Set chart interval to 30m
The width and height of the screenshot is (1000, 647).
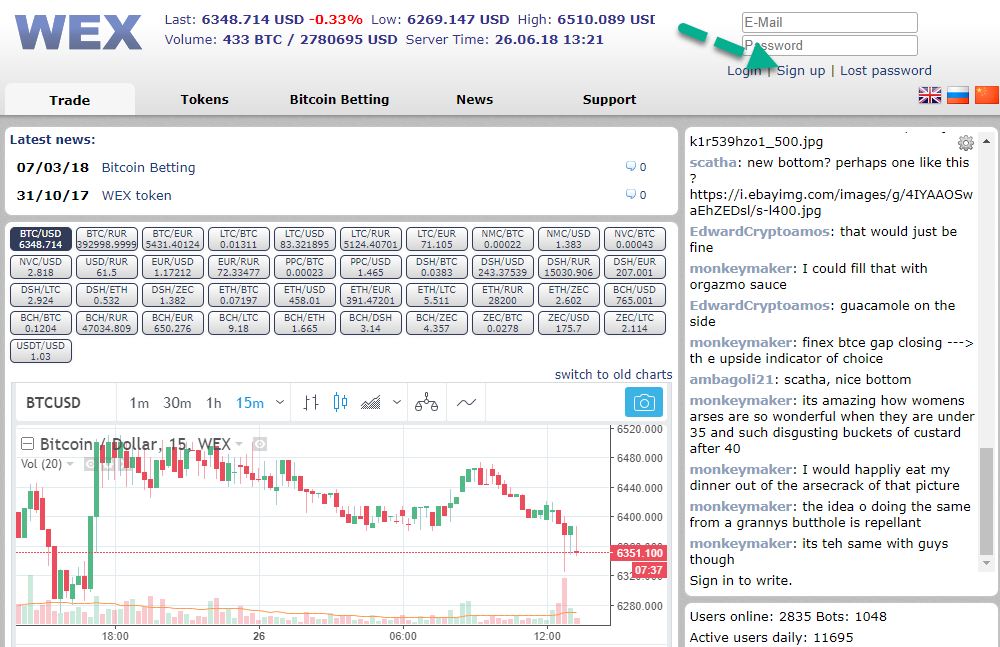pos(177,403)
